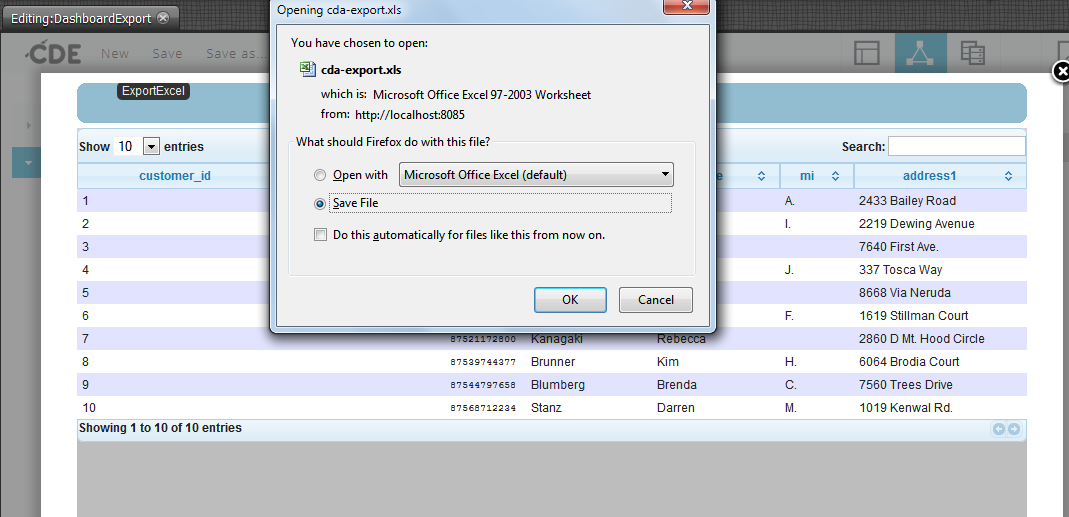Click address cell 1619 Stillman Court
The width and height of the screenshot is (1069, 517).
pyautogui.click(x=914, y=315)
